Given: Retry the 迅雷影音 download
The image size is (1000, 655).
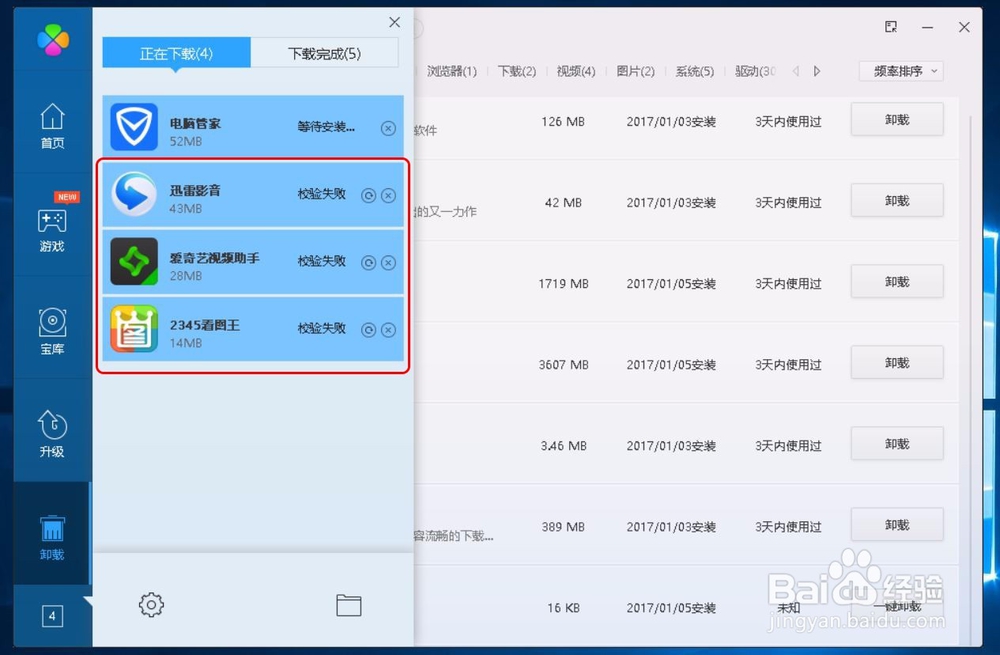Looking at the screenshot, I should [368, 195].
